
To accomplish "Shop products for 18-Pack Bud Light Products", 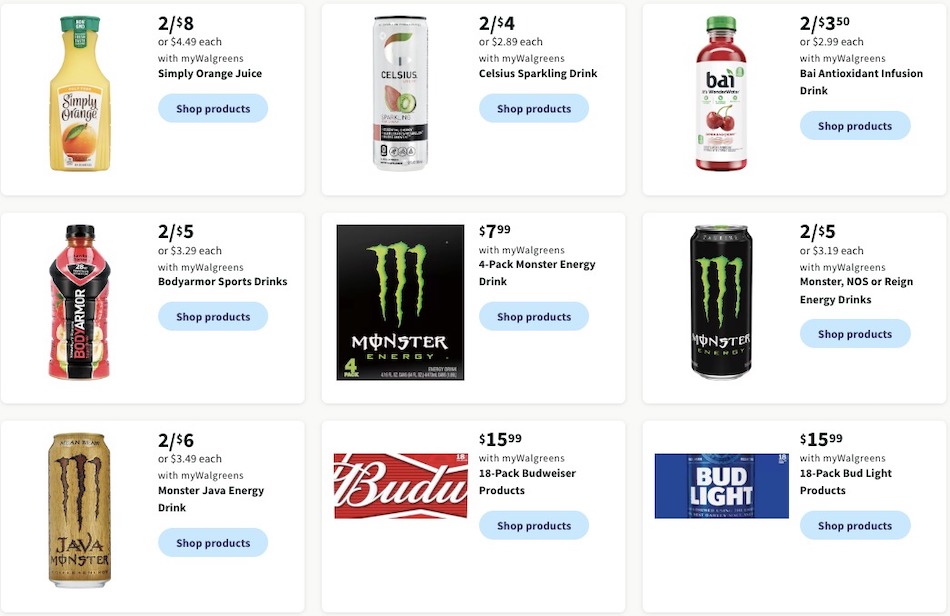I will (x=856, y=525).
